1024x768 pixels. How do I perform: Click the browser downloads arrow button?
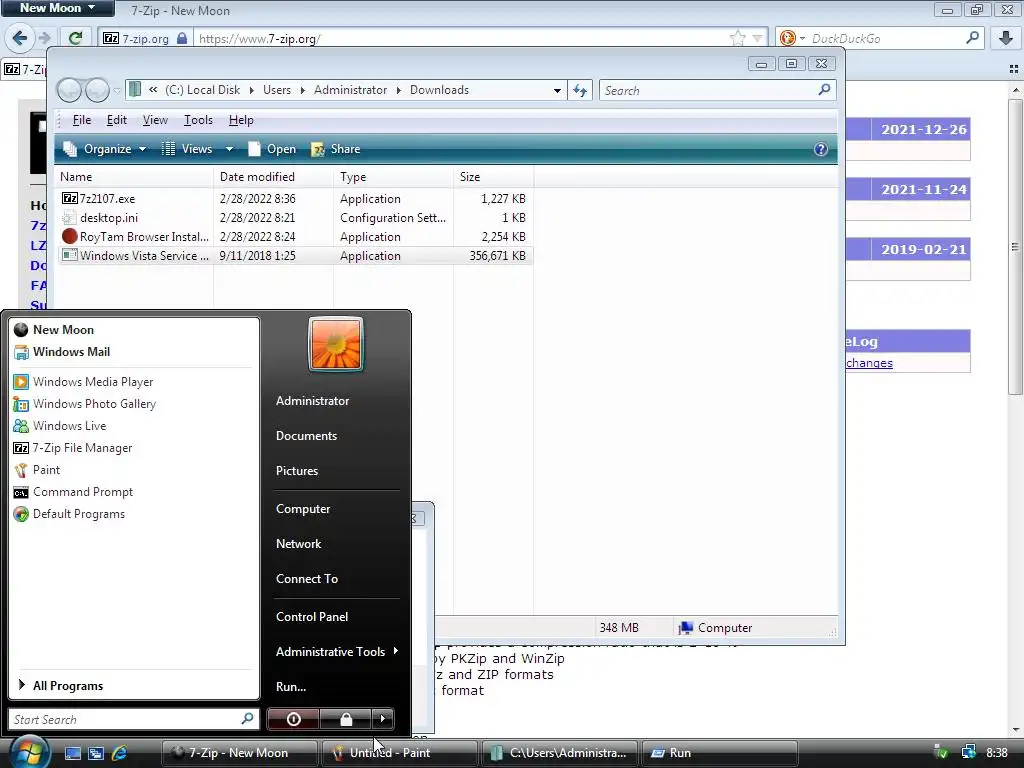tap(1006, 38)
